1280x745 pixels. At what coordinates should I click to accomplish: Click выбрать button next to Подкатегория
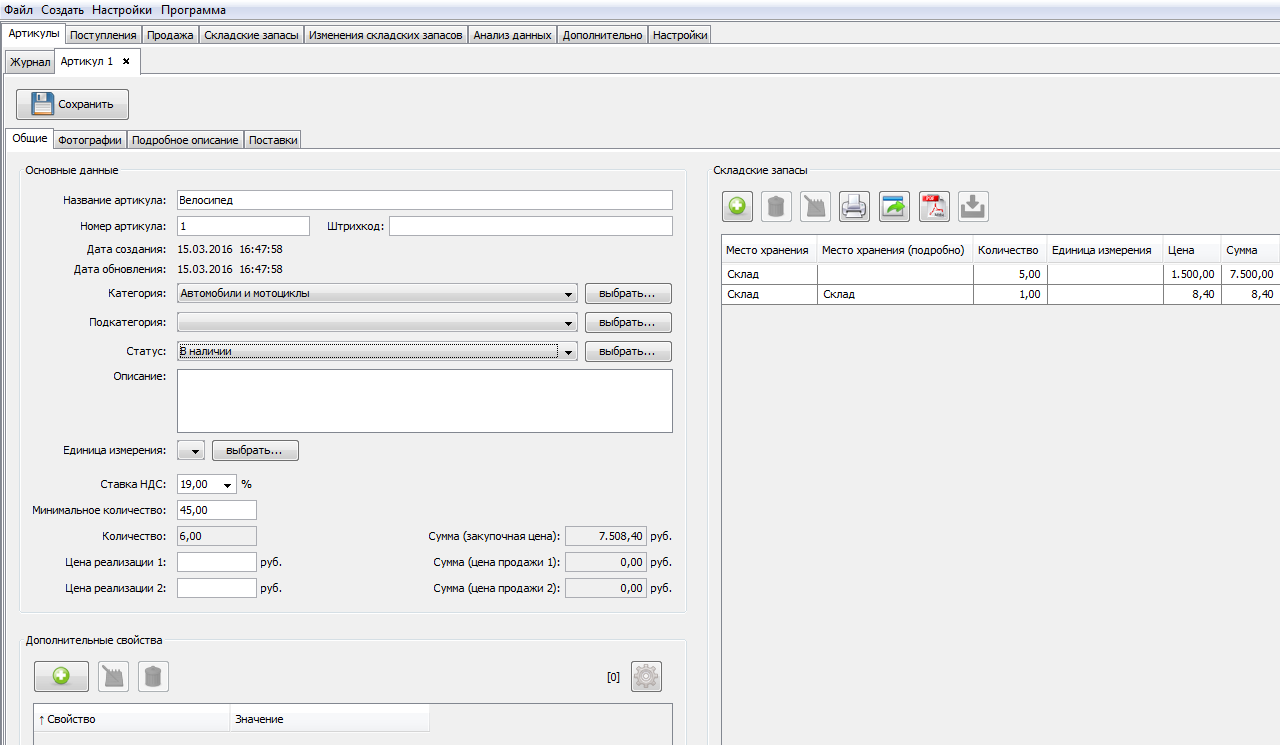coord(628,323)
